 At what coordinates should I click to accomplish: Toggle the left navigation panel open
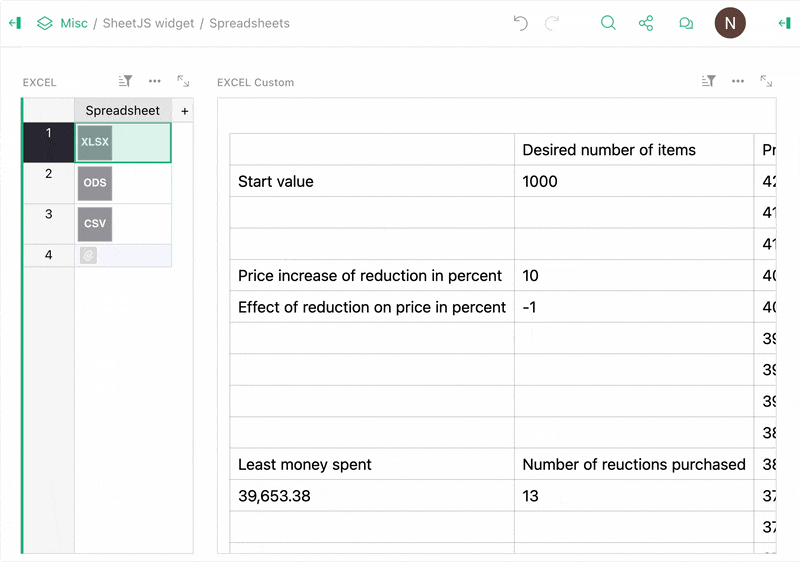(x=15, y=23)
